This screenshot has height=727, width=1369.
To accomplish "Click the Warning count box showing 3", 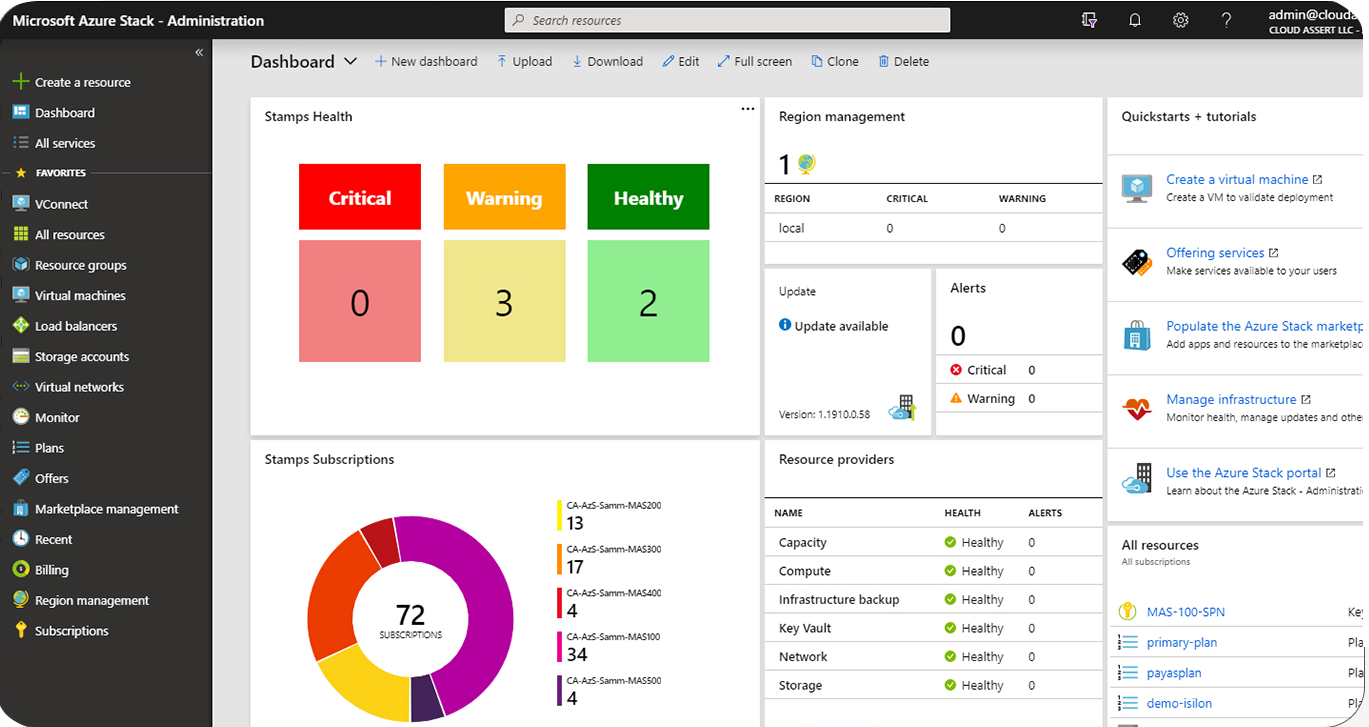I will click(504, 301).
